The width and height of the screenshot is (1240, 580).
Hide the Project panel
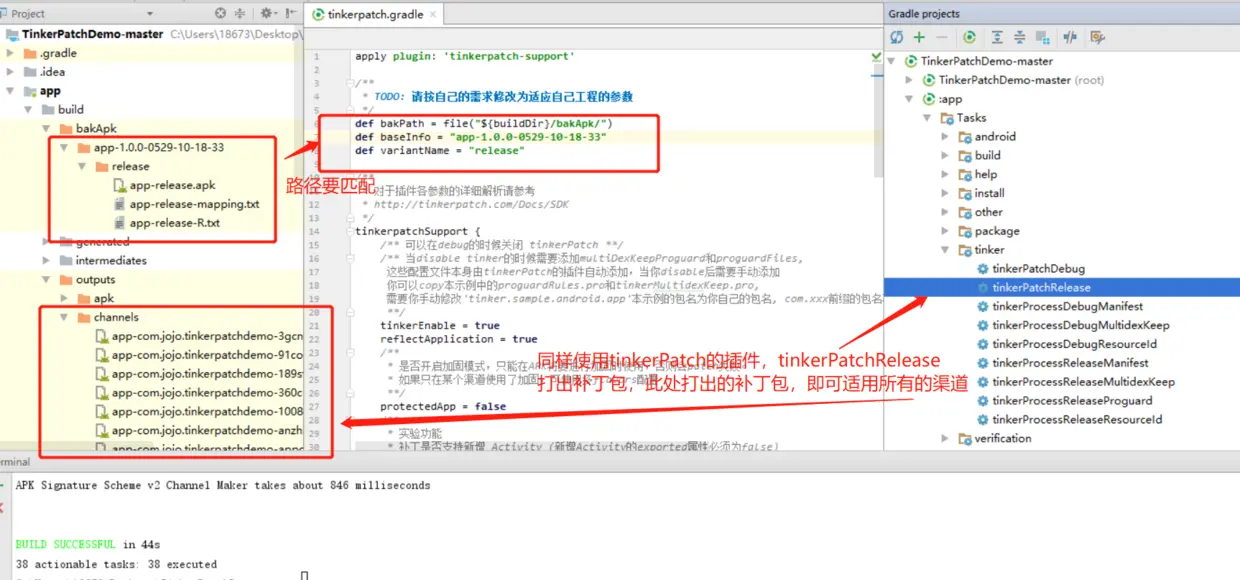tap(291, 14)
